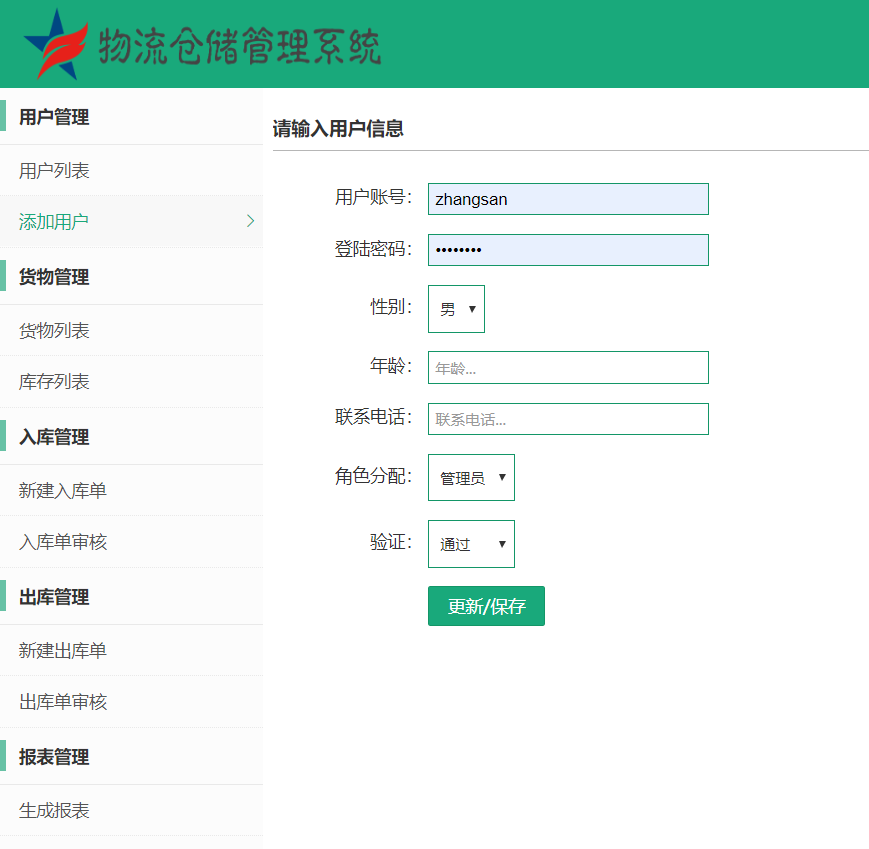Open 出库单审核 page

(131, 702)
